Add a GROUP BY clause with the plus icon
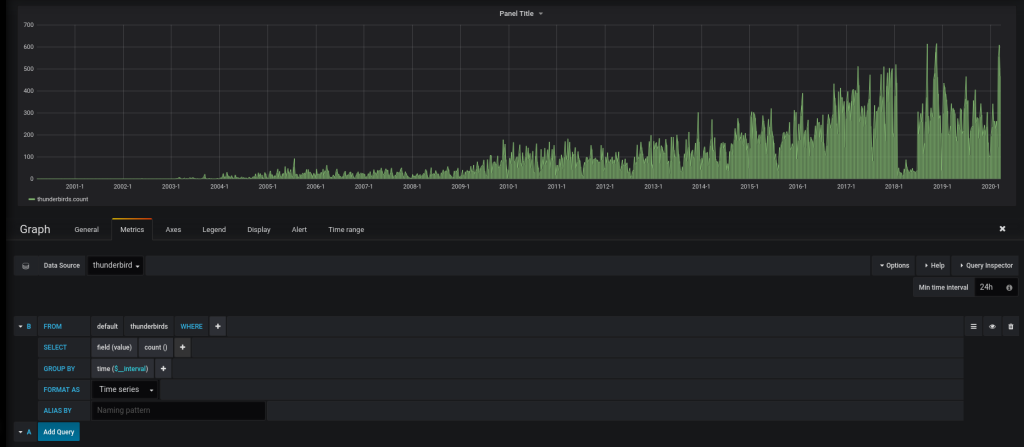The height and width of the screenshot is (447, 1024). pyautogui.click(x=164, y=368)
